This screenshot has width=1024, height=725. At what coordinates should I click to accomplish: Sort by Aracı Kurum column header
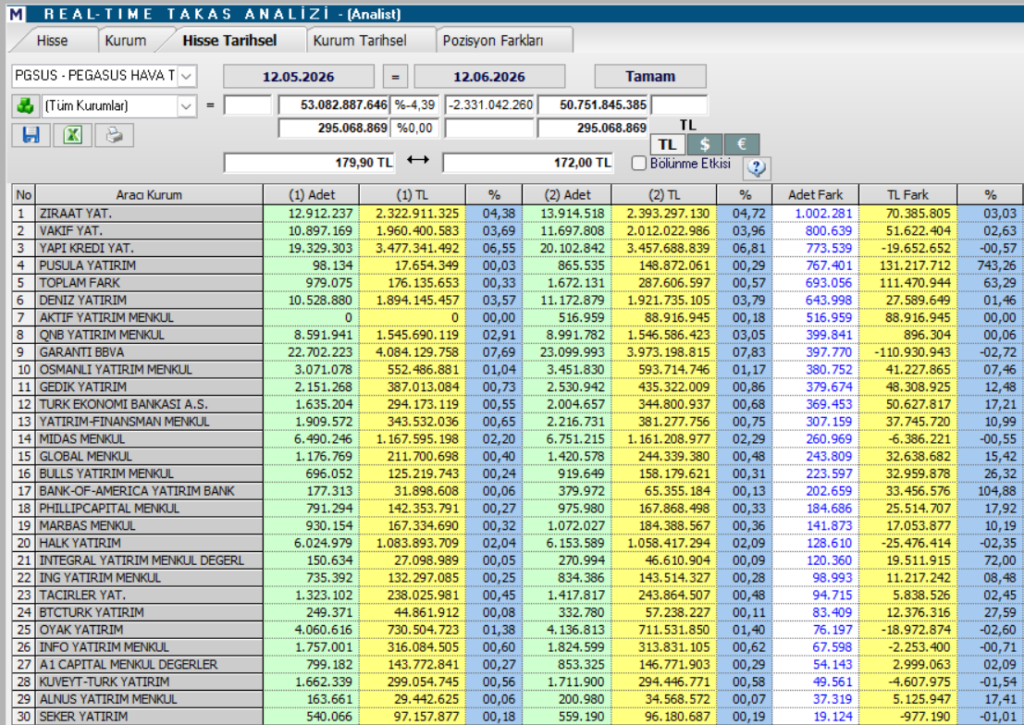(149, 195)
